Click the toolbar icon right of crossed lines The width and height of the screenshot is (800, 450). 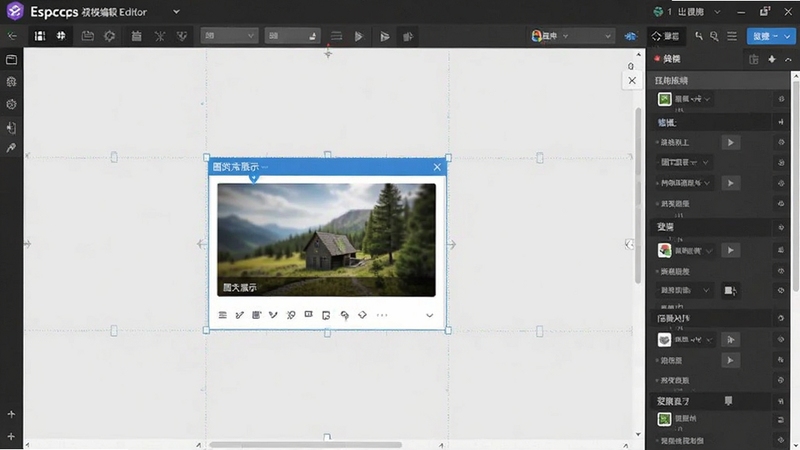[x=182, y=36]
